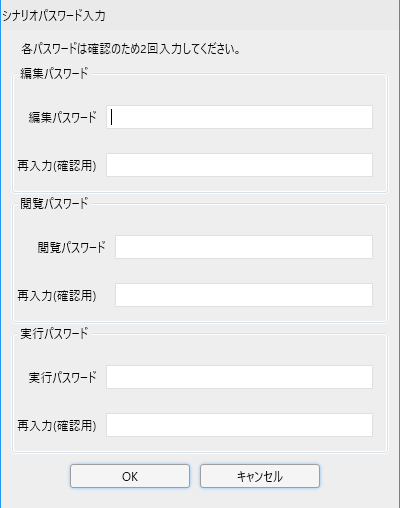Click the 閲覧パスワード text input box
400x508 pixels.
pyautogui.click(x=244, y=247)
